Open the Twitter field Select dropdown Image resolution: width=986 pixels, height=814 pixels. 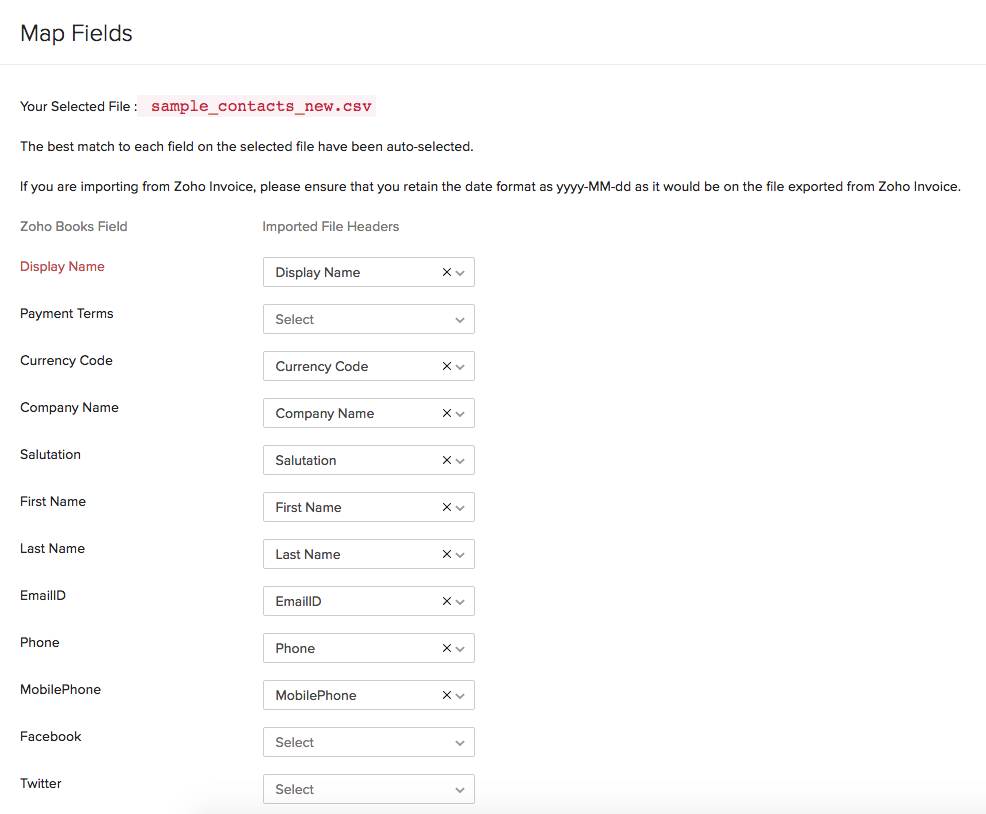coord(368,789)
